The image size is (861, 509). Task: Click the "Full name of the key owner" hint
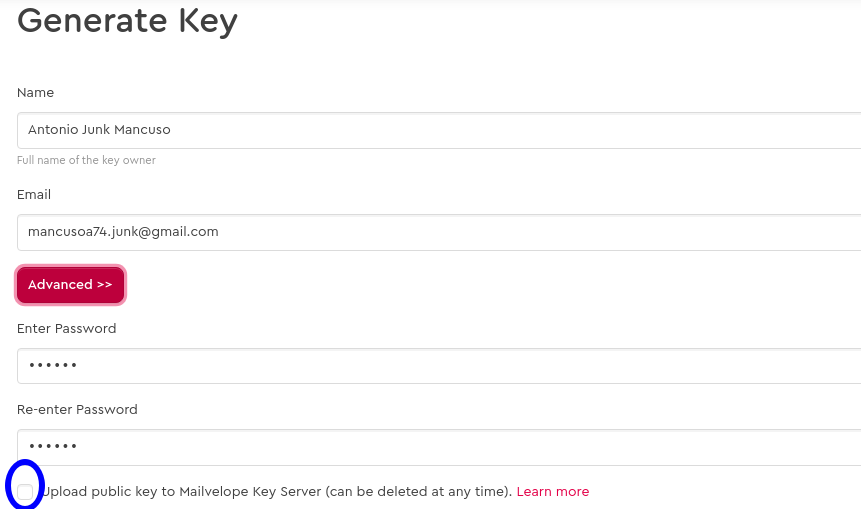point(86,160)
